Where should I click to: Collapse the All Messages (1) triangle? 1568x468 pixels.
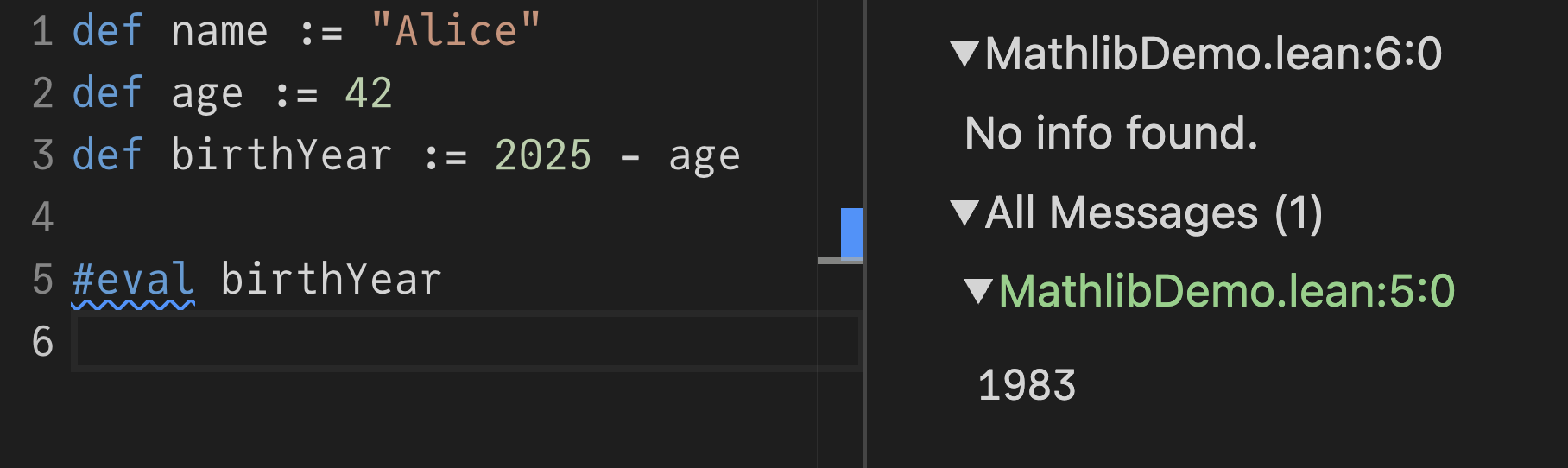pyautogui.click(x=964, y=213)
